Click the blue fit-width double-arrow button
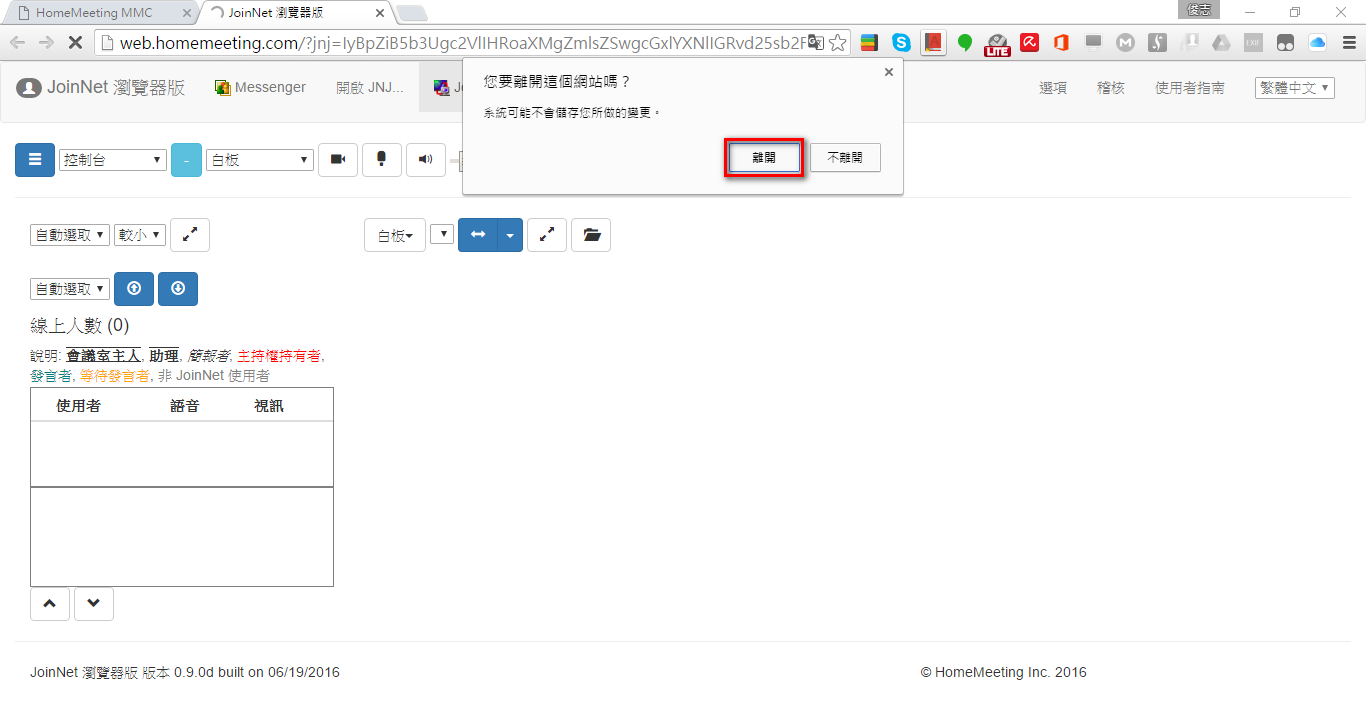The height and width of the screenshot is (728, 1366). (478, 235)
